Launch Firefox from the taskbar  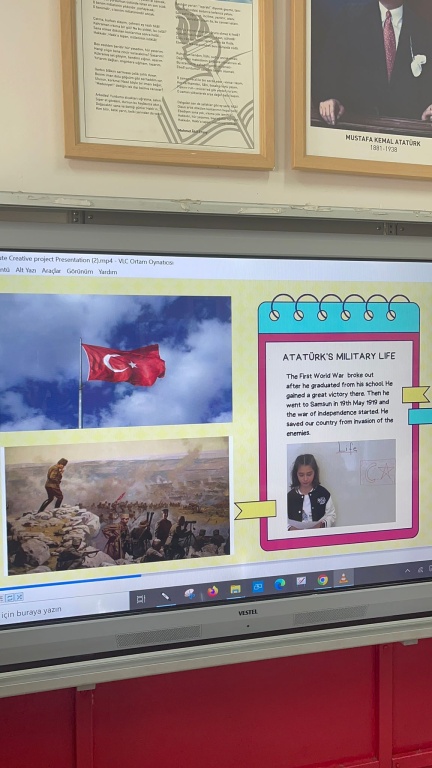213,592
